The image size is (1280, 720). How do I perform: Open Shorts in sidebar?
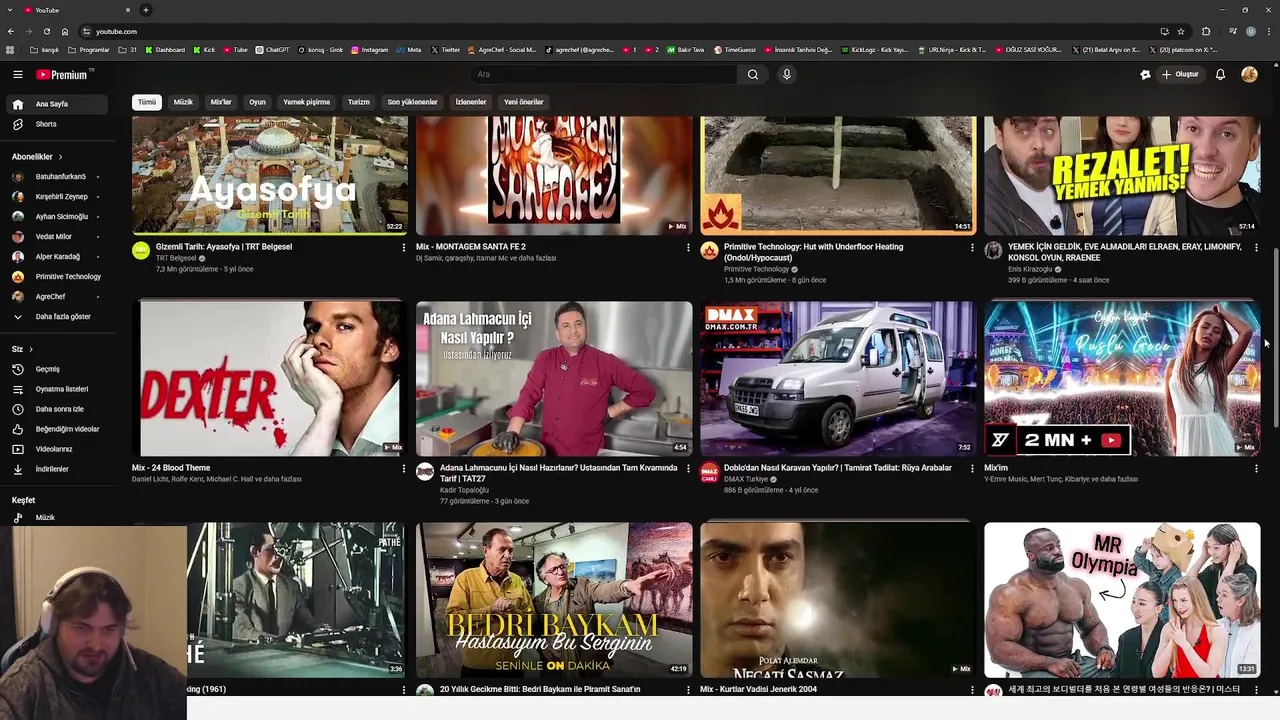(57, 124)
